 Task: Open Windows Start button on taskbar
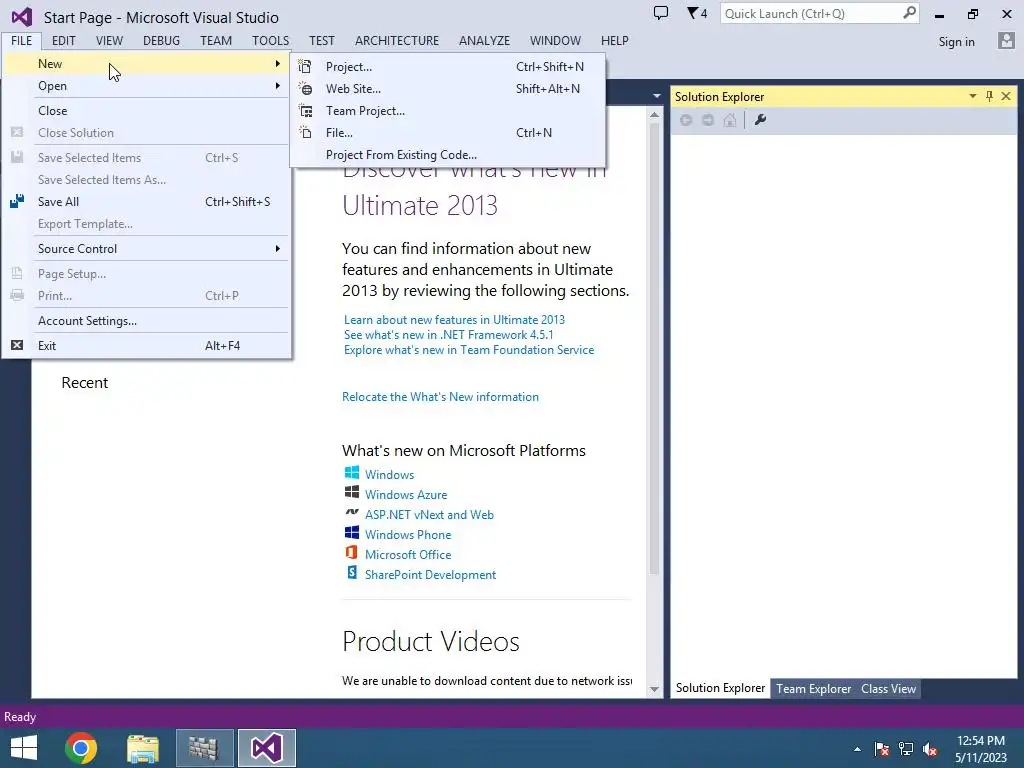click(24, 748)
